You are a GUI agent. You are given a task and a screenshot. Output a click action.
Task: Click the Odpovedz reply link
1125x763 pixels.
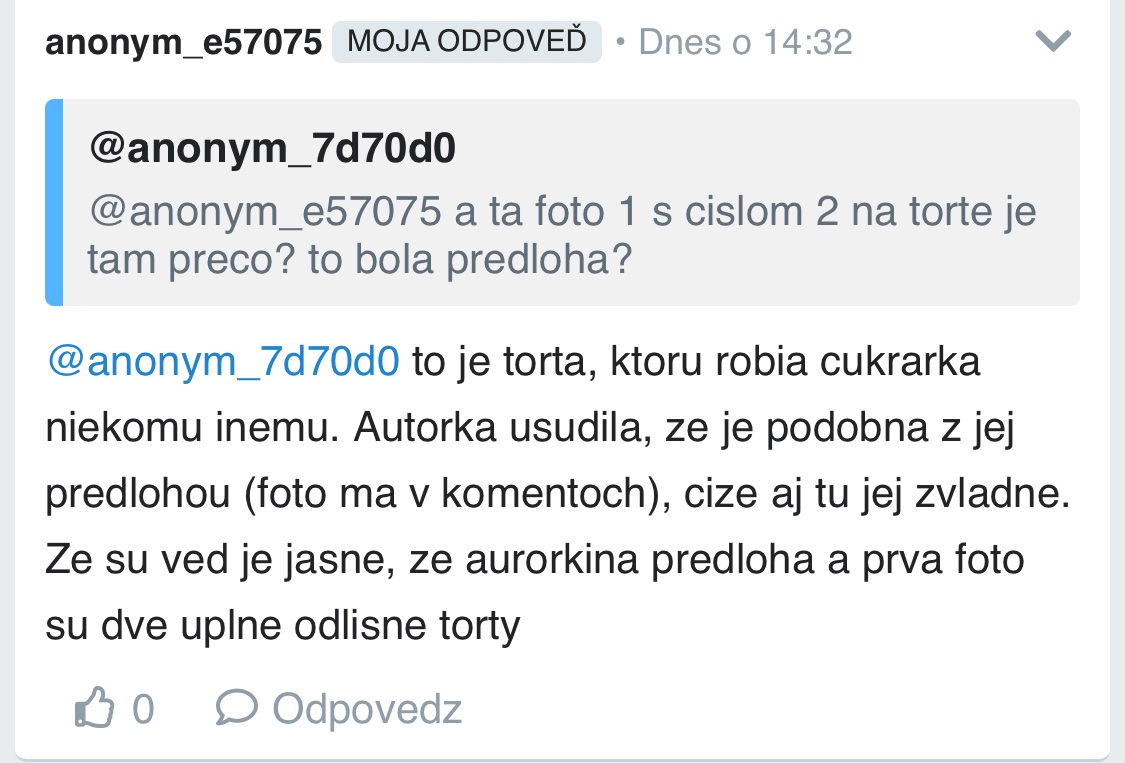[367, 709]
